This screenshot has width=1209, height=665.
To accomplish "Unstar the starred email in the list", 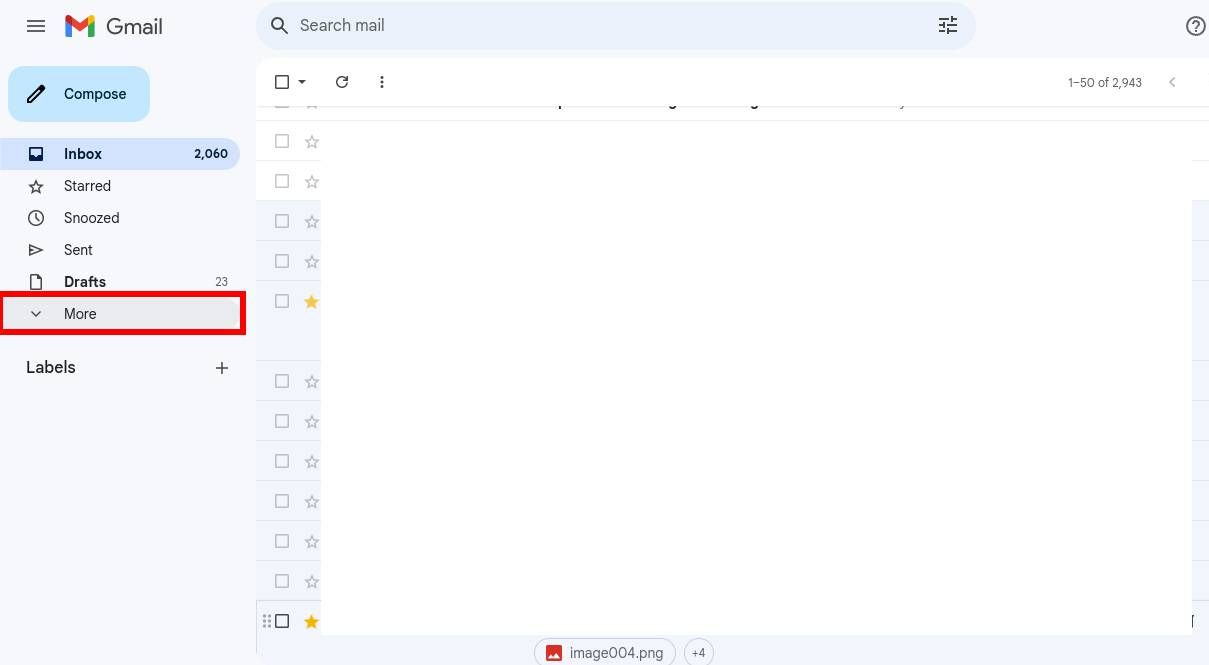I will tap(311, 301).
